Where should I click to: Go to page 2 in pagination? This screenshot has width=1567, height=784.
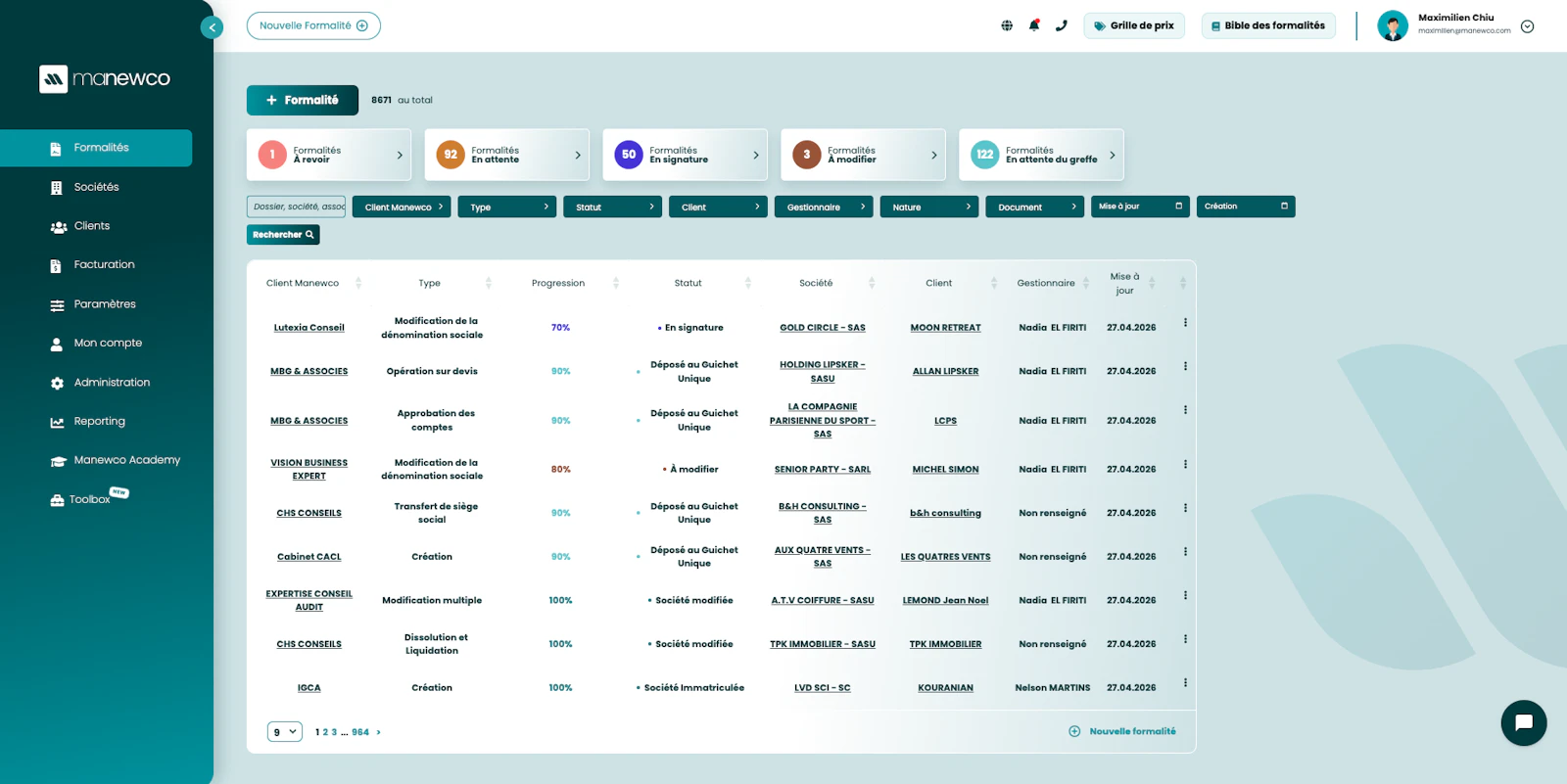point(325,732)
